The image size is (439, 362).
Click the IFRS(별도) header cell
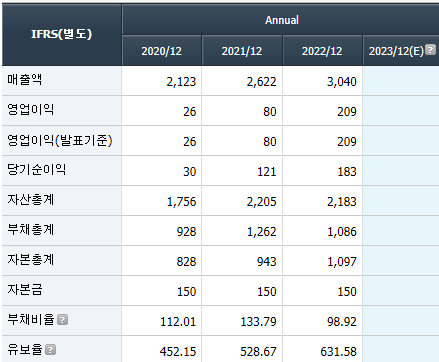coord(61,34)
